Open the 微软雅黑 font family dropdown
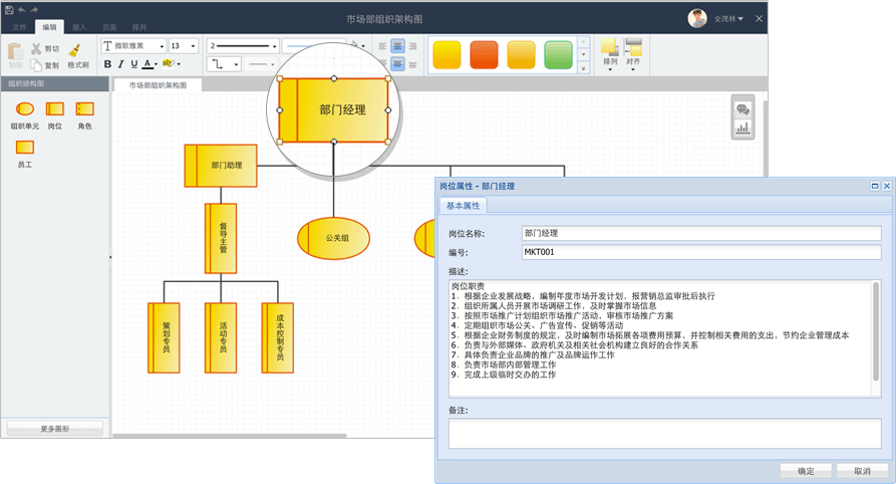 134,46
